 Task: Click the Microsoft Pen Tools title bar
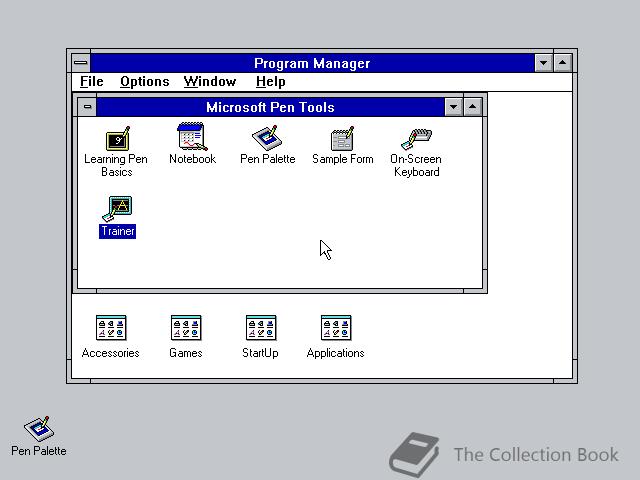270,107
